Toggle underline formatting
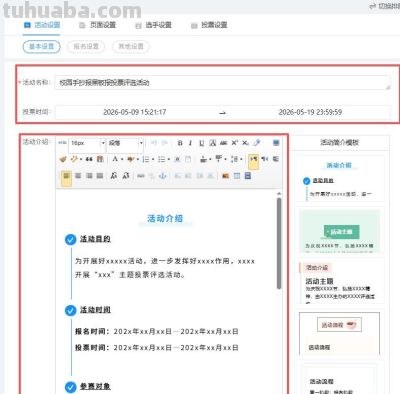 click(x=202, y=143)
